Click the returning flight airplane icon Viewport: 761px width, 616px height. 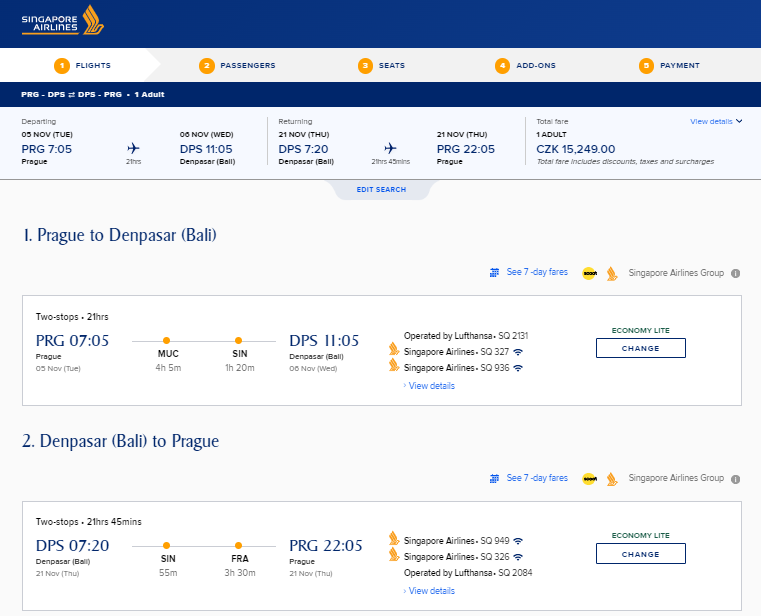click(x=390, y=148)
